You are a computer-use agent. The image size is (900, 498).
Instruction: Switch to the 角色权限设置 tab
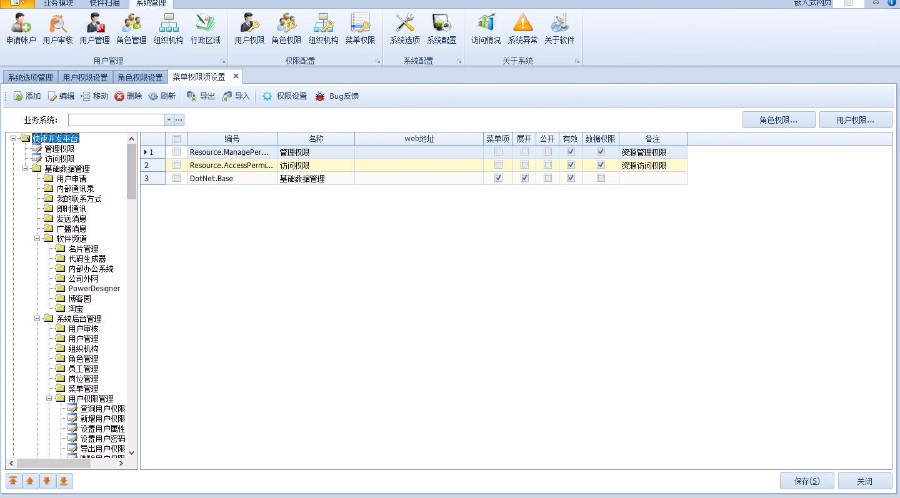(140, 76)
